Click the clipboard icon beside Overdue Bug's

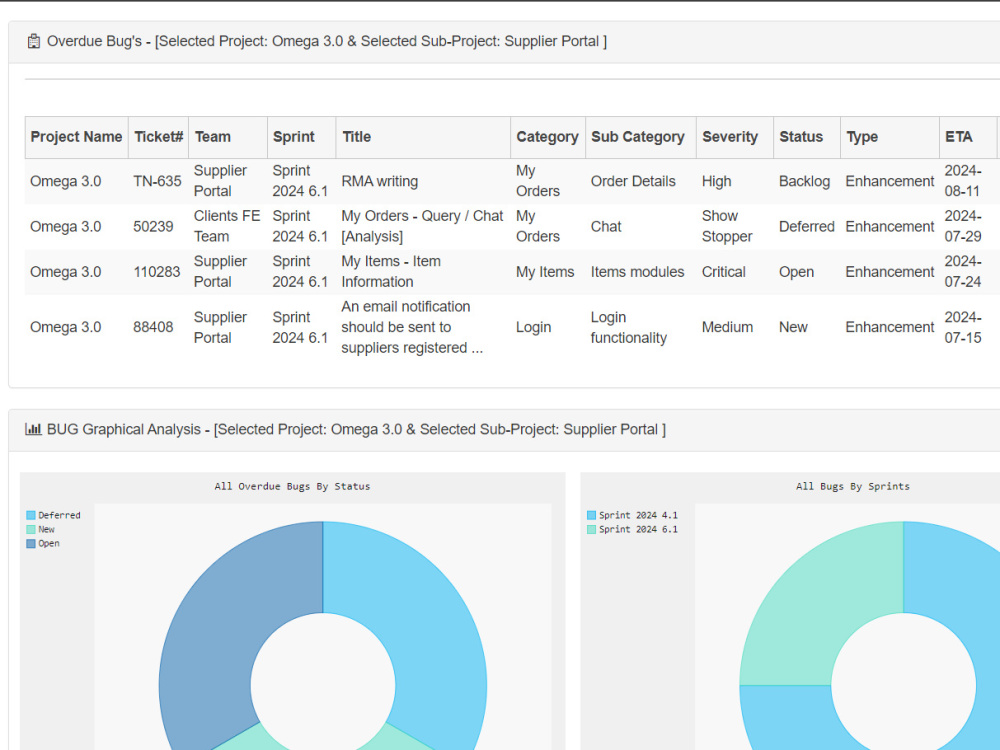pyautogui.click(x=34, y=41)
